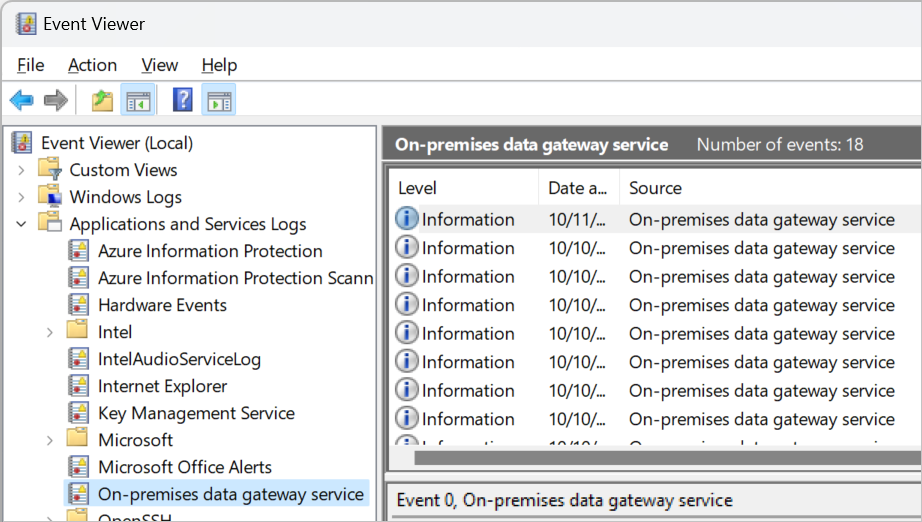Click the blue Help question mark icon

183,100
